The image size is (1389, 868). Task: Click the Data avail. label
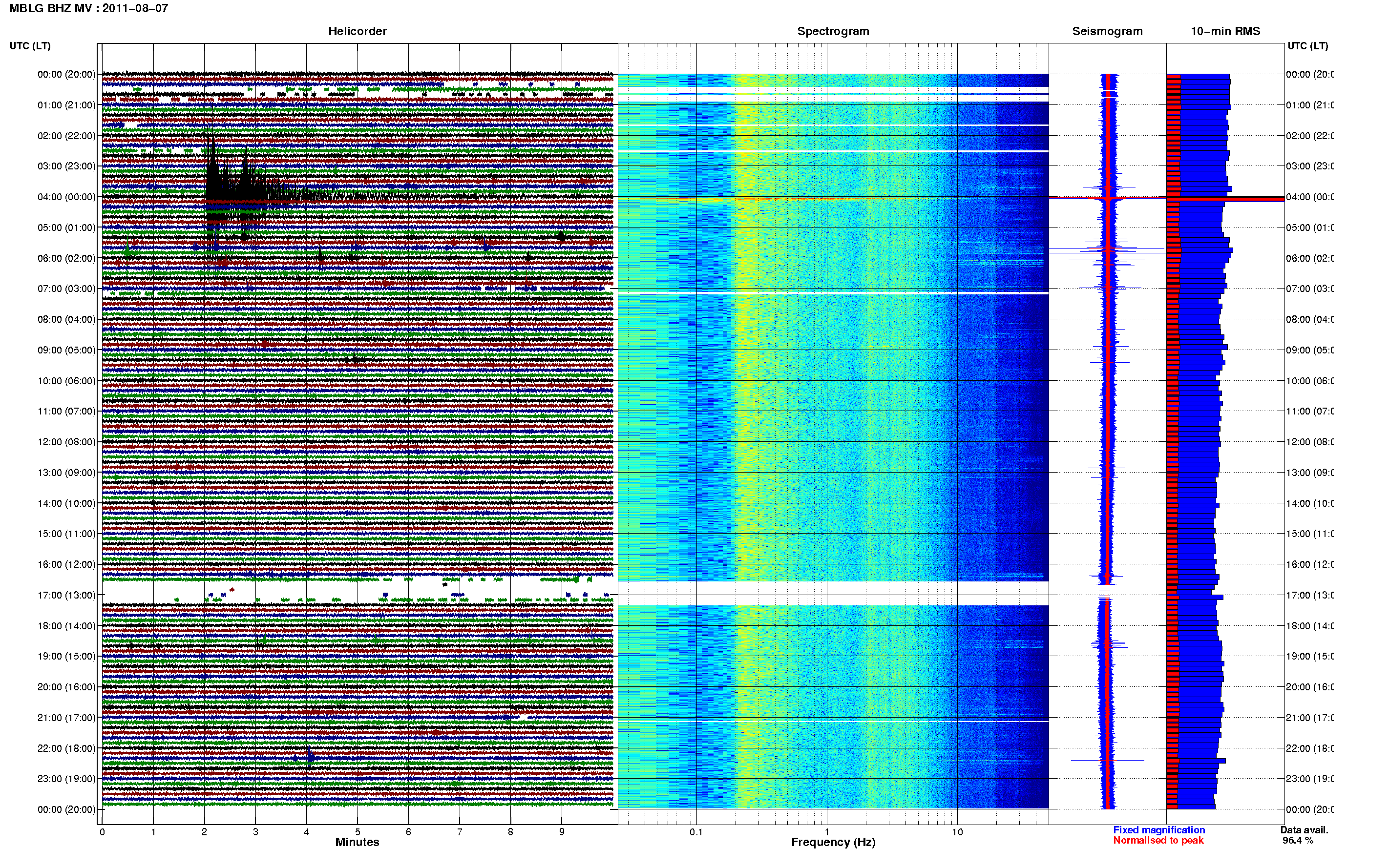tap(1304, 830)
